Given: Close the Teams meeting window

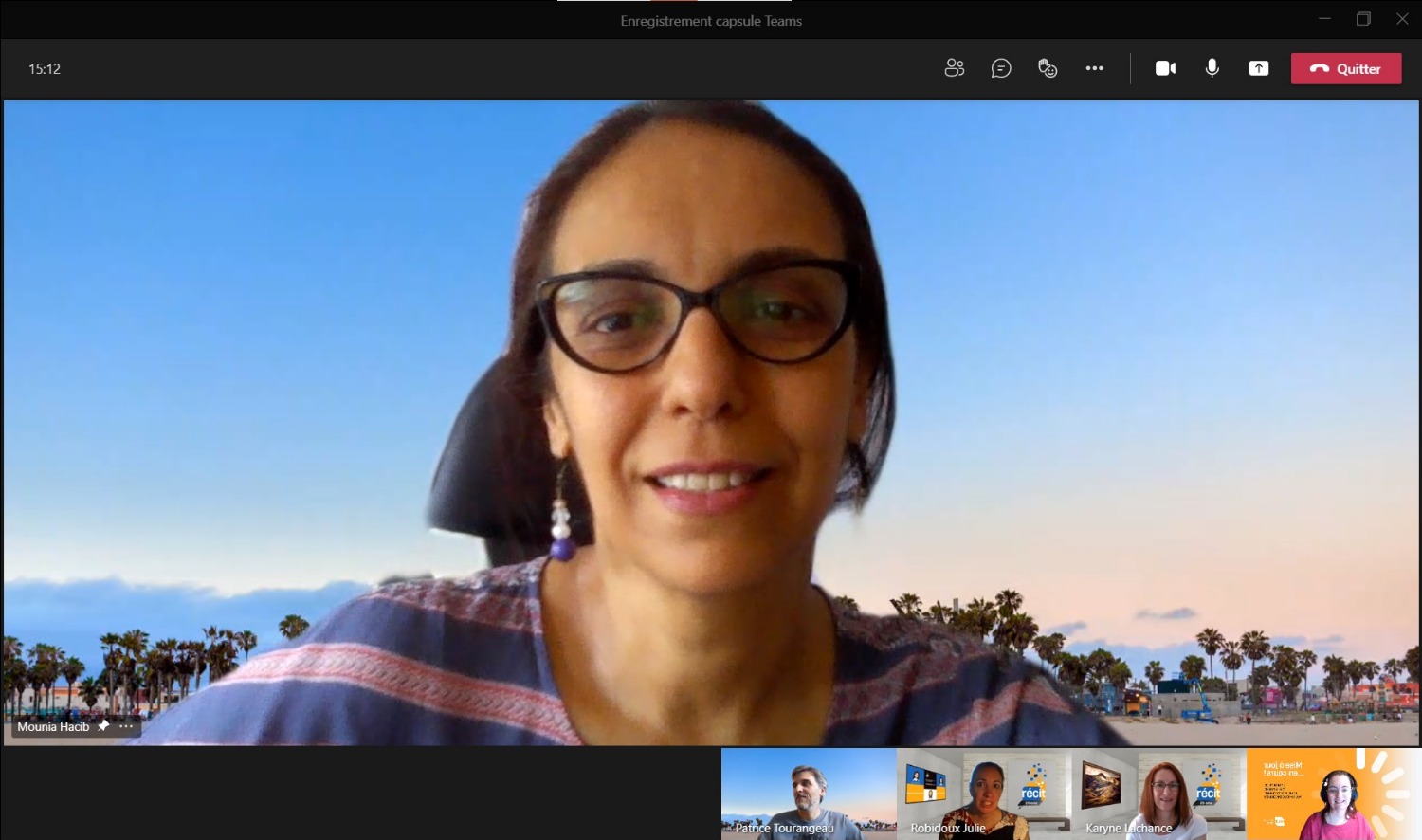Looking at the screenshot, I should click(1402, 19).
